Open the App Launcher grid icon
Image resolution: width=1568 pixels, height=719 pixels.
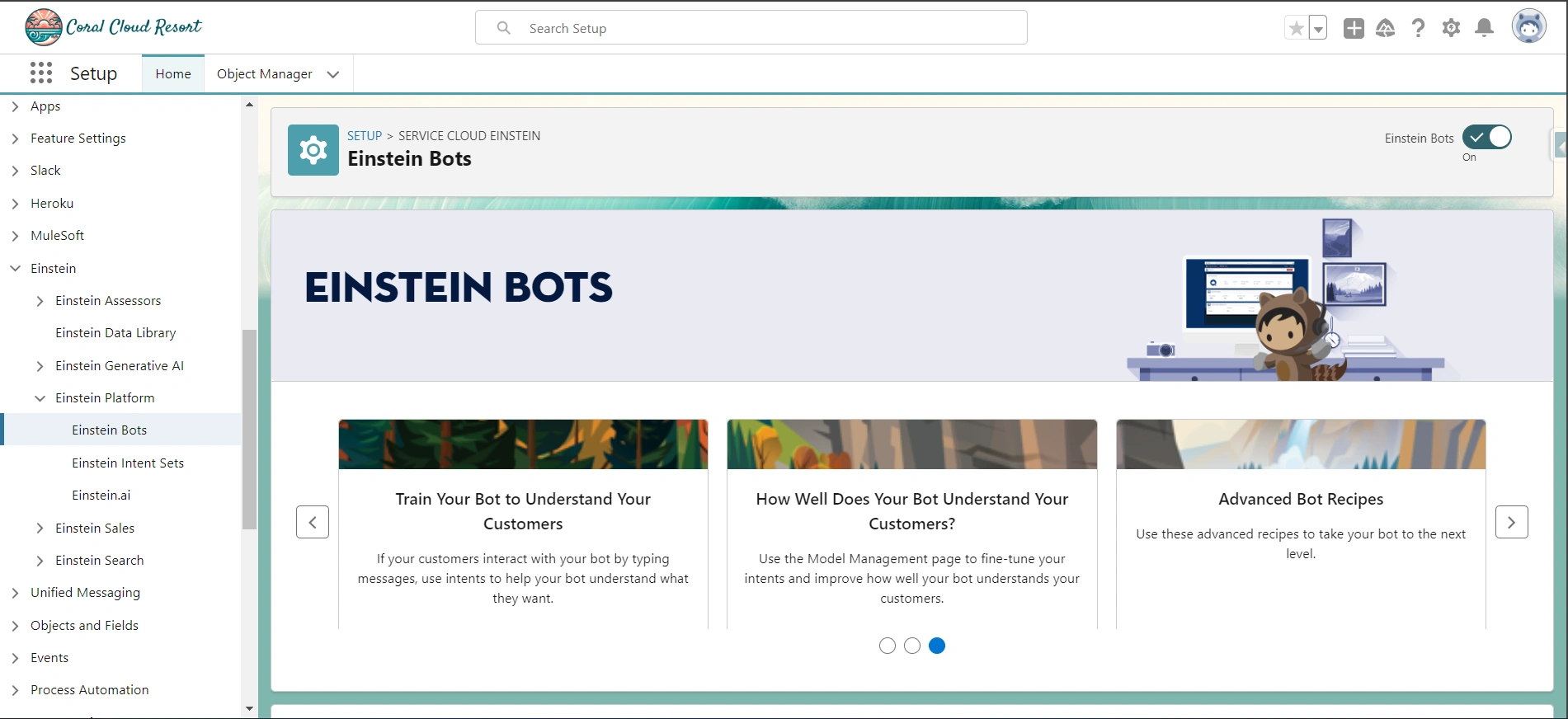click(41, 73)
